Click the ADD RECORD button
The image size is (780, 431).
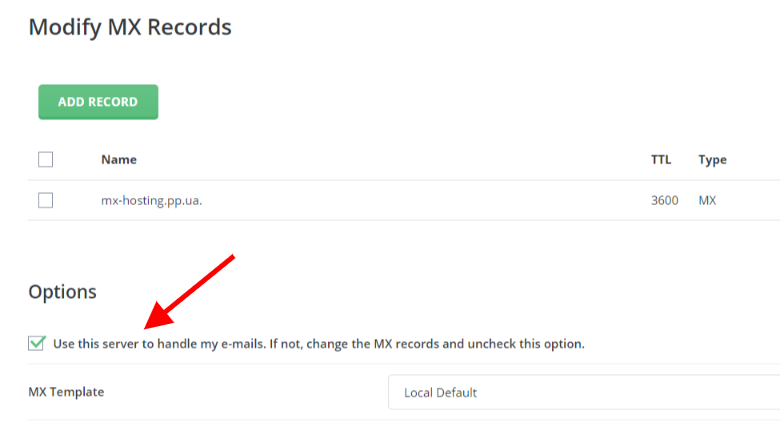tap(98, 102)
